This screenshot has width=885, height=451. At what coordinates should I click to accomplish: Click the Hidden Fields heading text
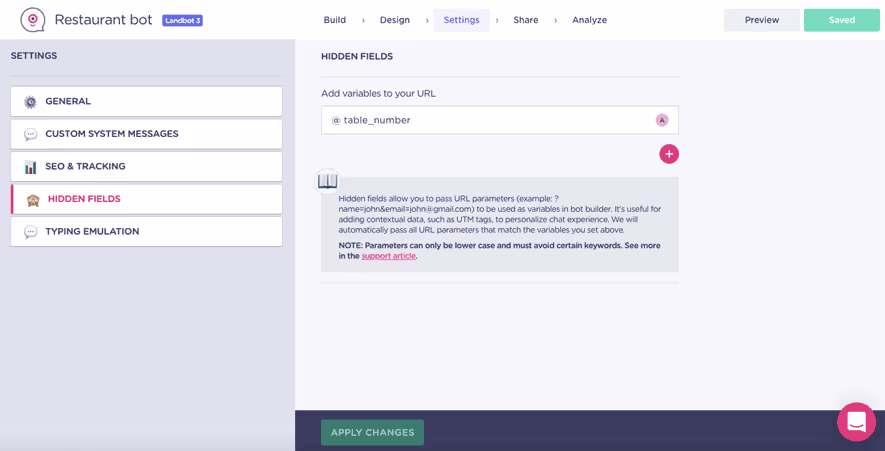tap(357, 56)
